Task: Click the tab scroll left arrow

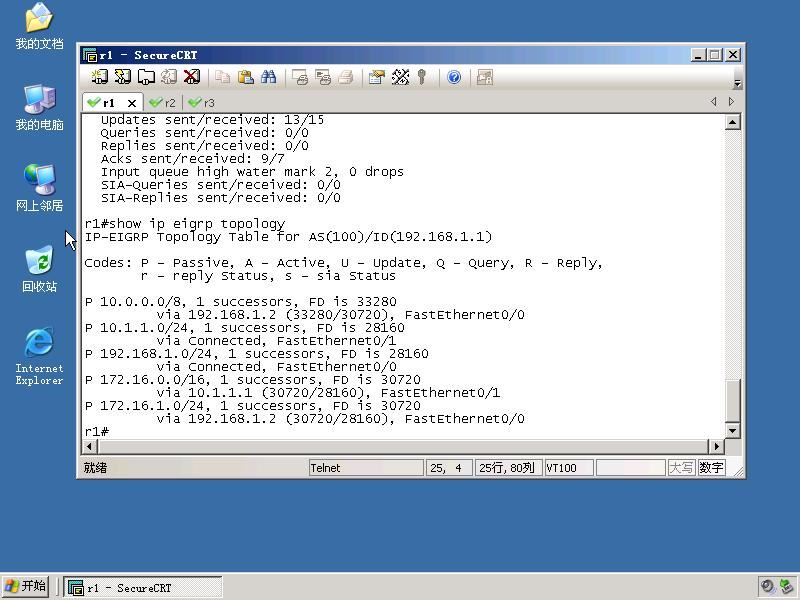Action: coord(714,102)
